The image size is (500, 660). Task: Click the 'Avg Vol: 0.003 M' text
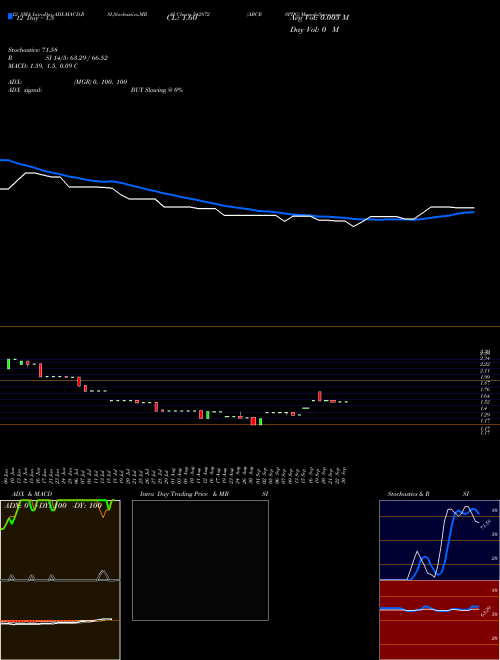coord(319,18)
